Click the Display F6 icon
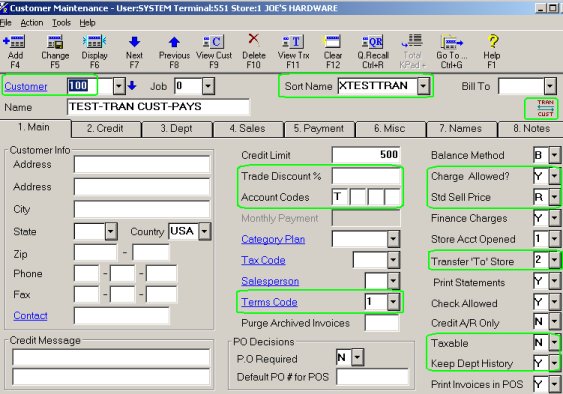 click(94, 42)
